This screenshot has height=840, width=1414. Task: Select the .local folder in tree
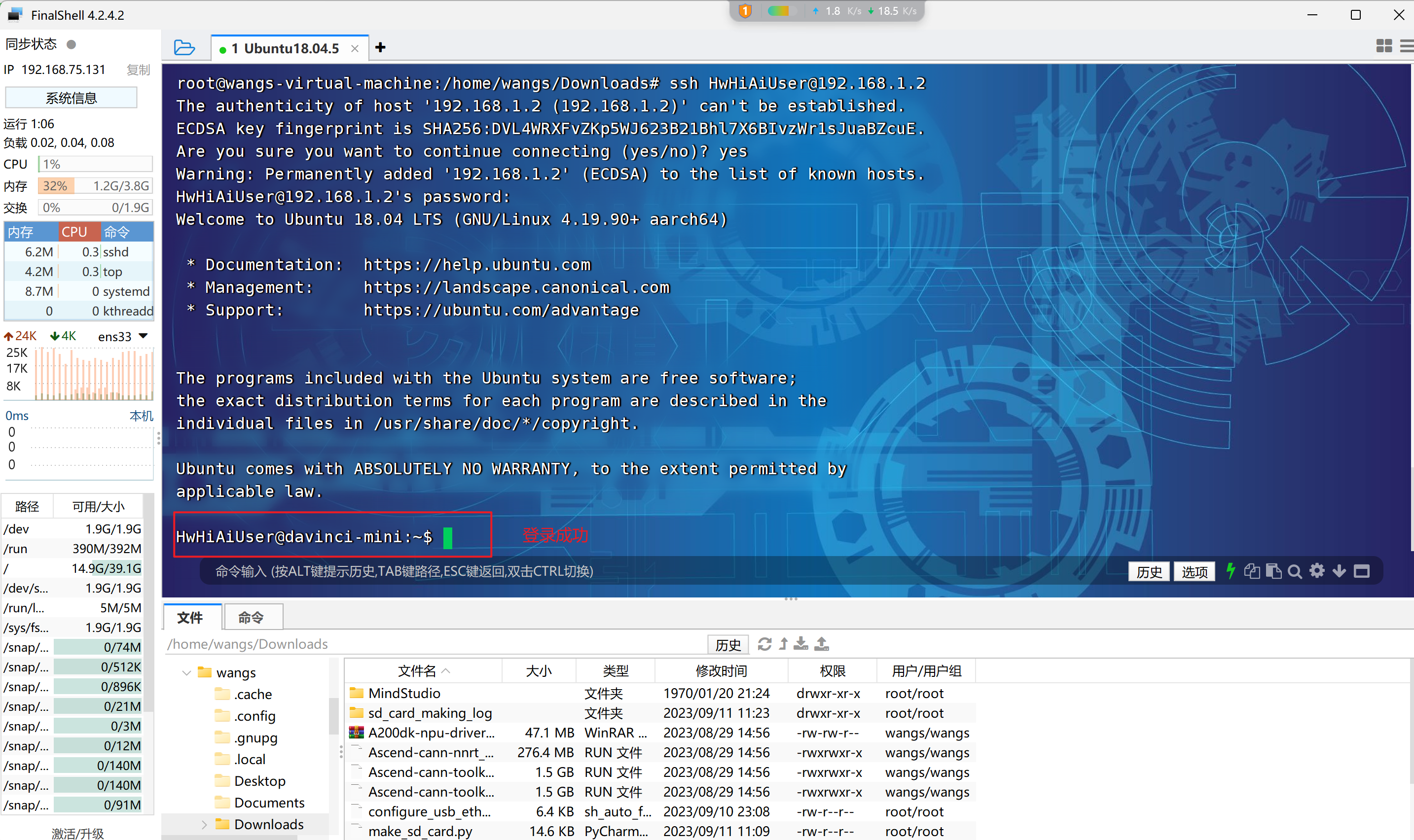(241, 759)
